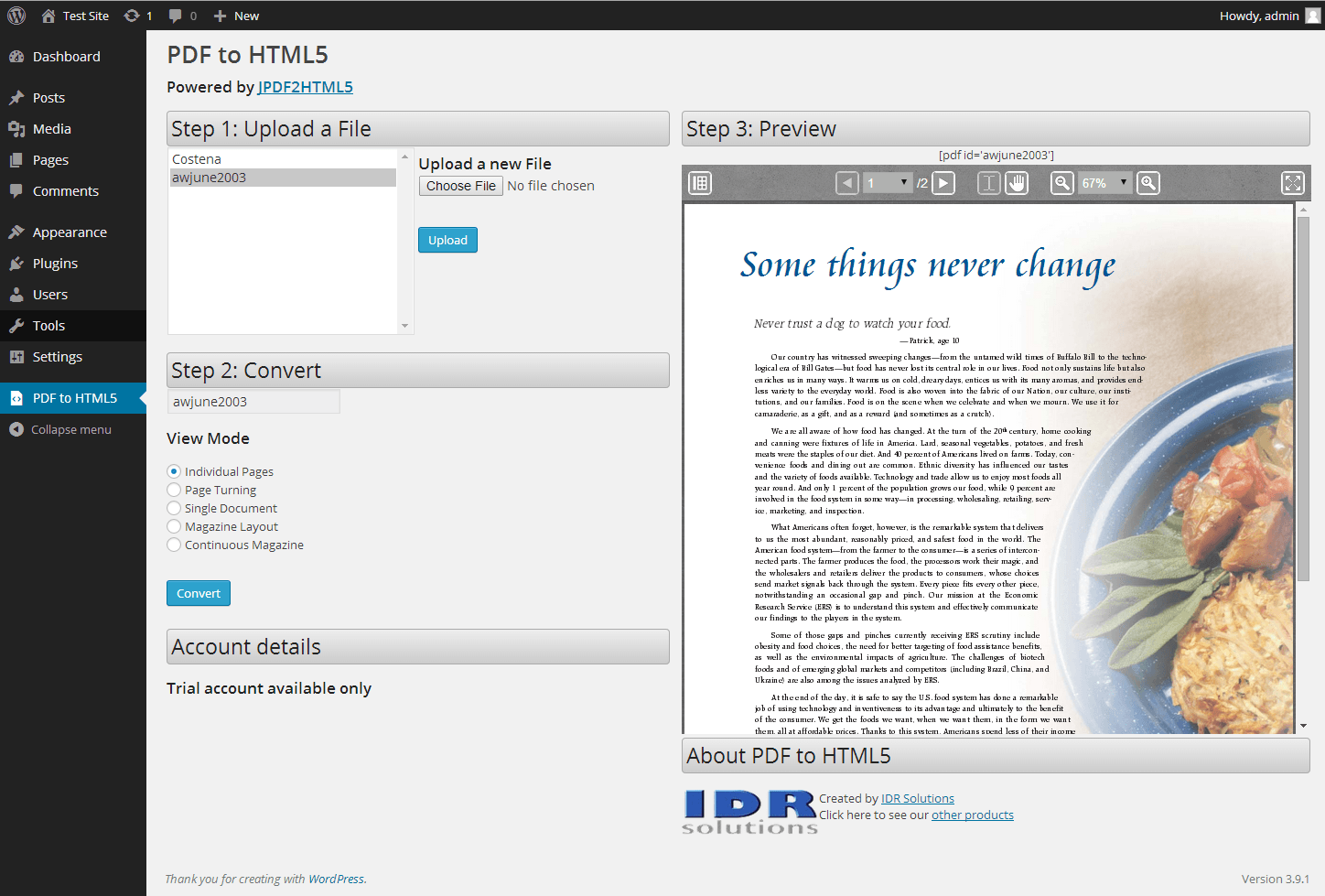
Task: Zoom out of the PDF preview
Action: (x=1061, y=183)
